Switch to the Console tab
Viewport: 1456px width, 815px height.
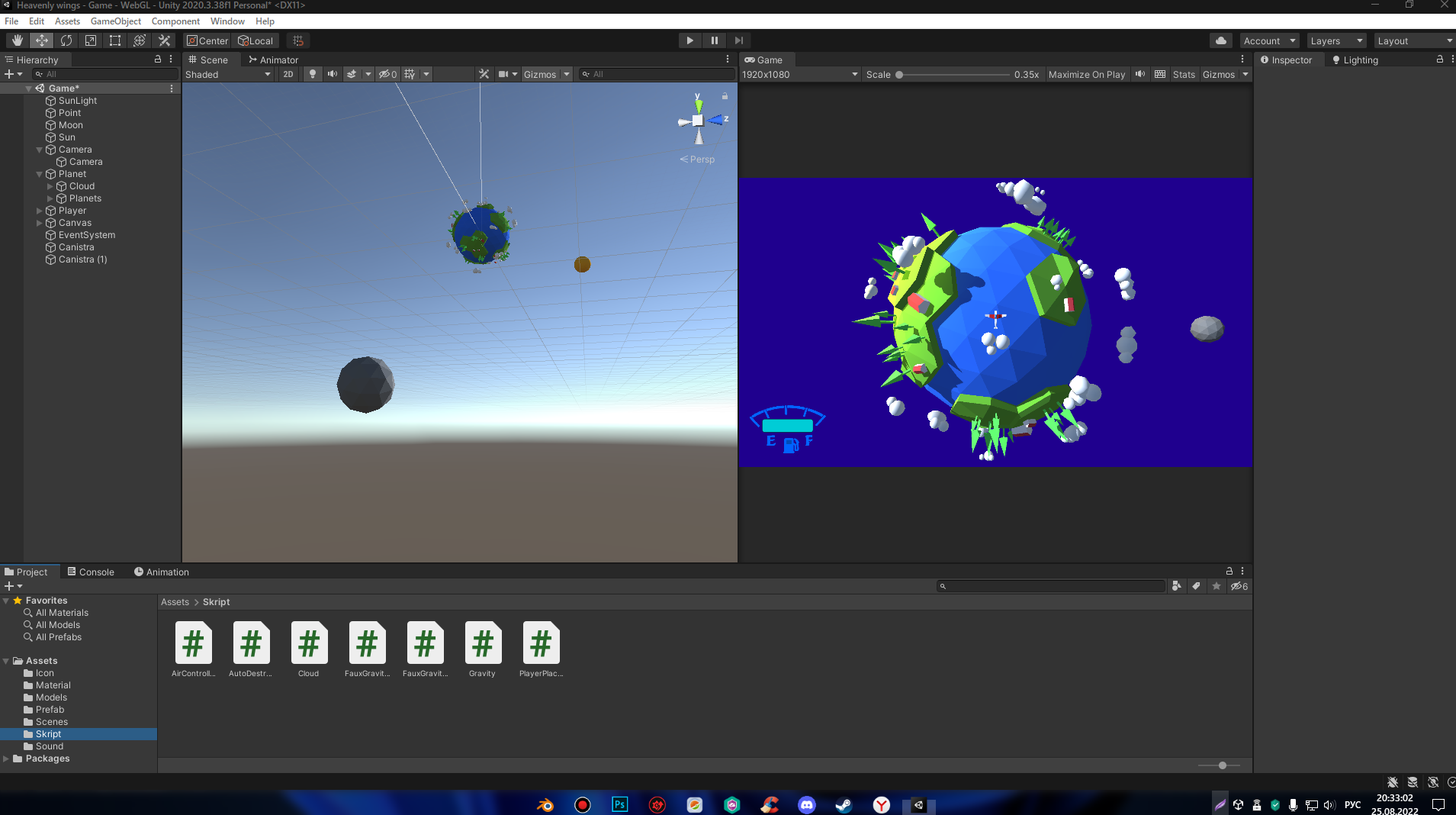click(91, 572)
